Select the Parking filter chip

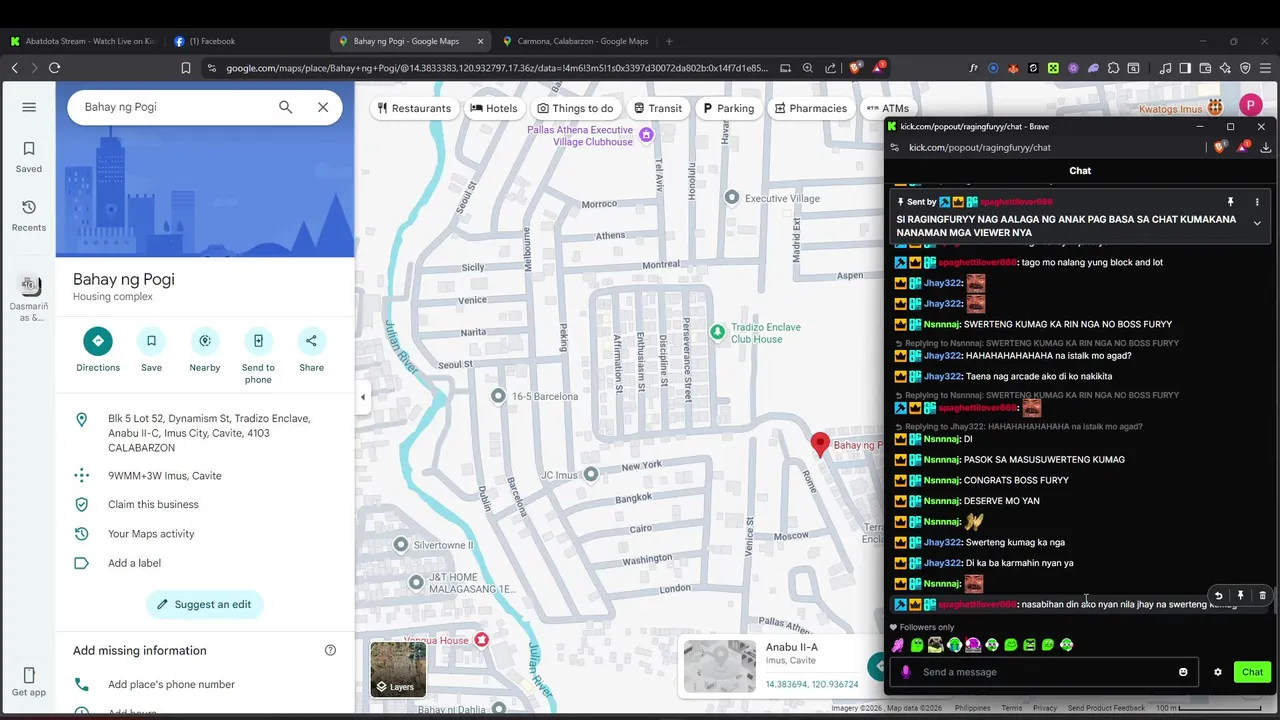(728, 108)
